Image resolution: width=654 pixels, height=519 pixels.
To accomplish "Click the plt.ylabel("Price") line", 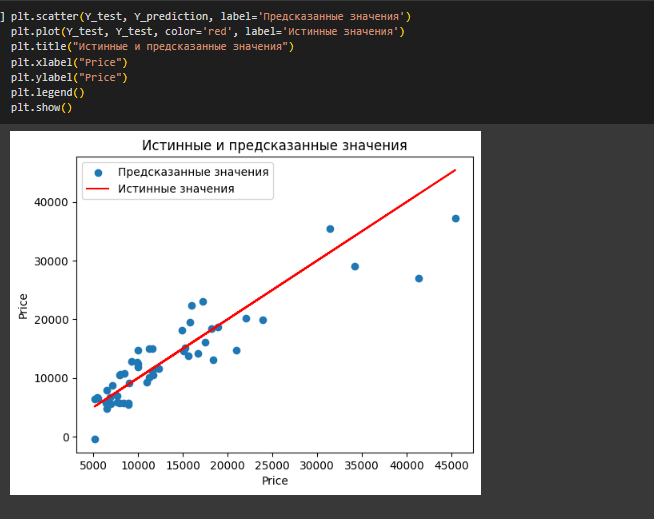I will click(69, 77).
